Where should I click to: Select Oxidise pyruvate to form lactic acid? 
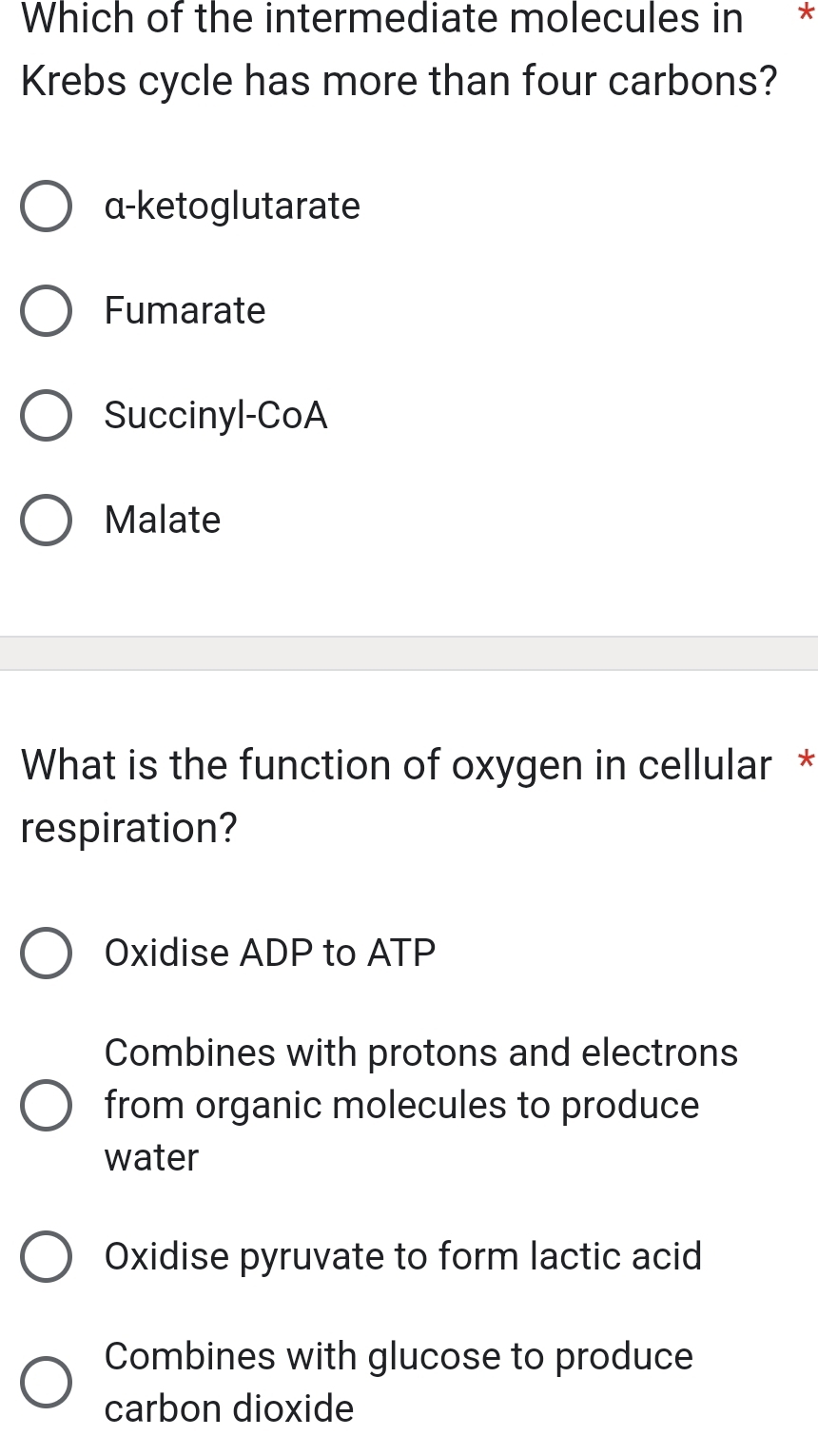coord(45,1256)
